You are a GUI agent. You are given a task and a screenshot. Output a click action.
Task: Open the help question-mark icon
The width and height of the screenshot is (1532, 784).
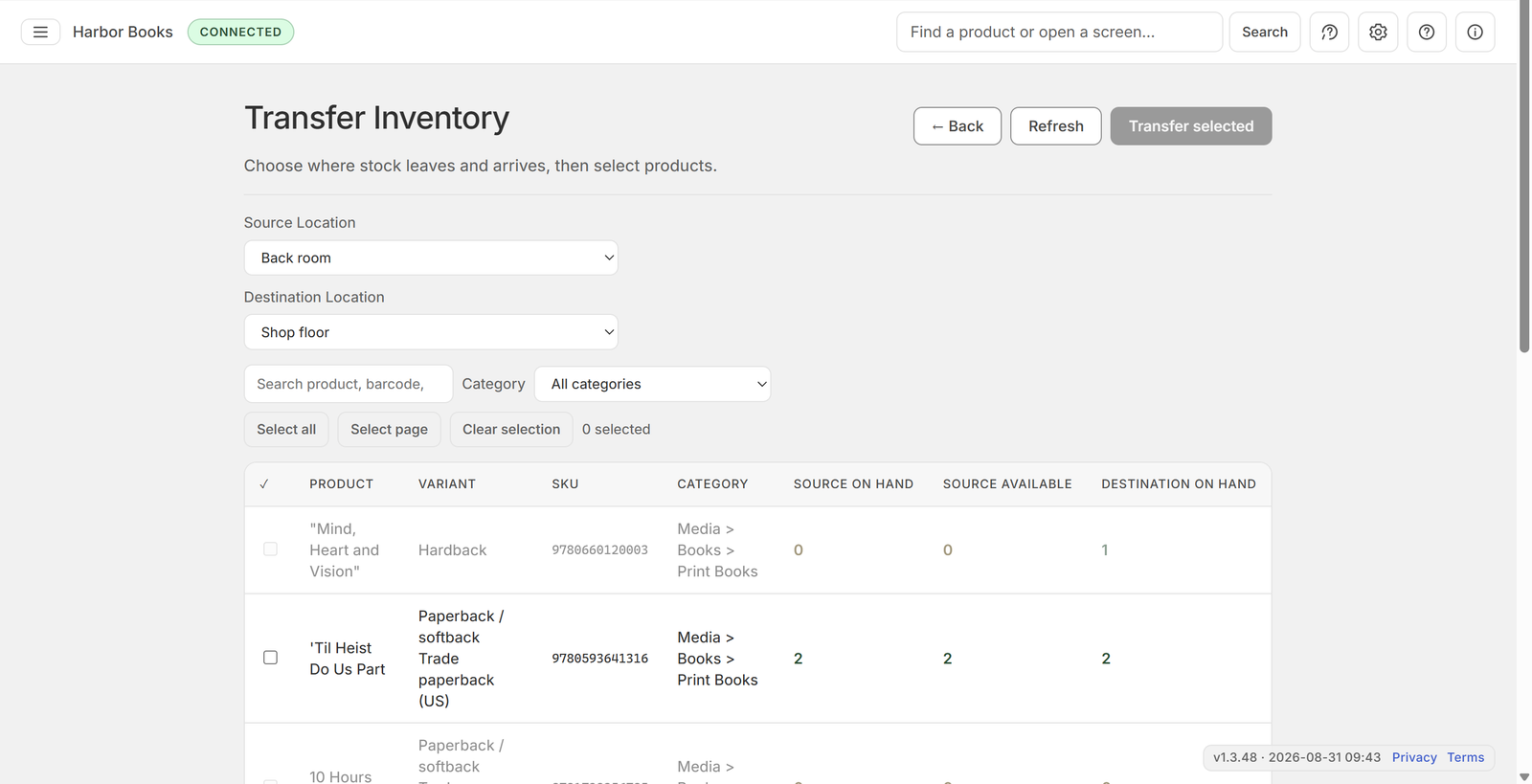(1427, 32)
